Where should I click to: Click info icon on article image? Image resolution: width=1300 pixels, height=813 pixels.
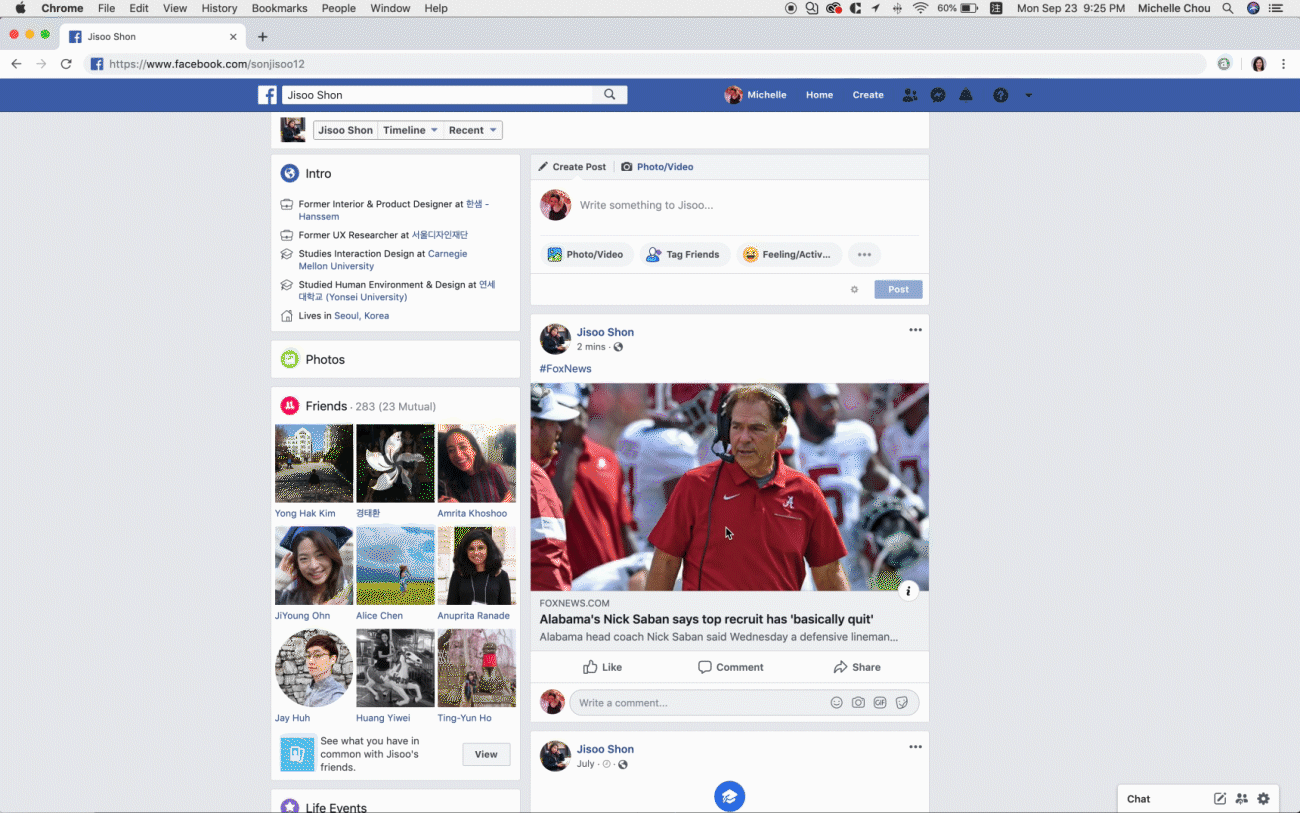pos(908,590)
